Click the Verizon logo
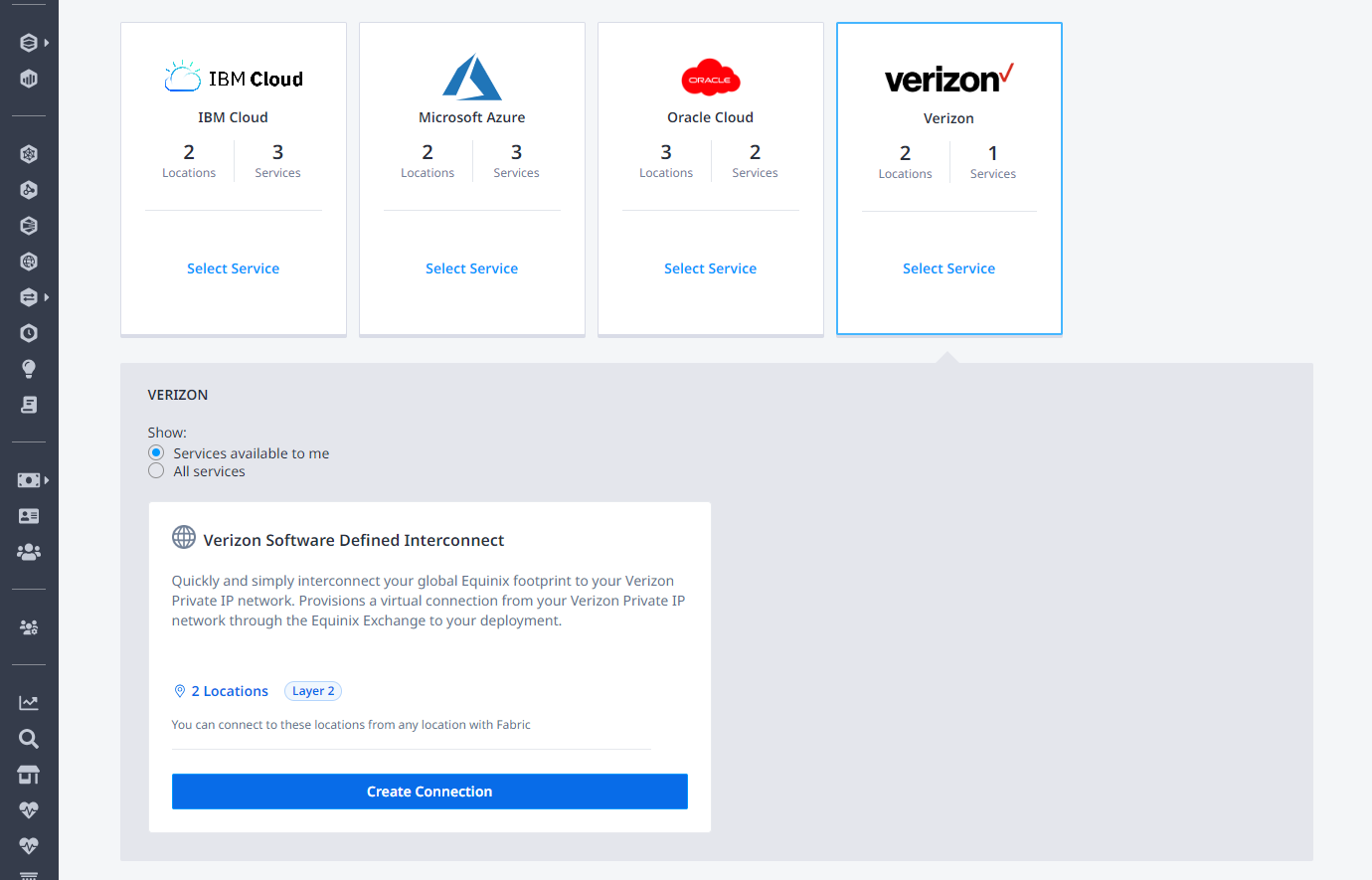Viewport: 1372px width, 880px height. (949, 78)
